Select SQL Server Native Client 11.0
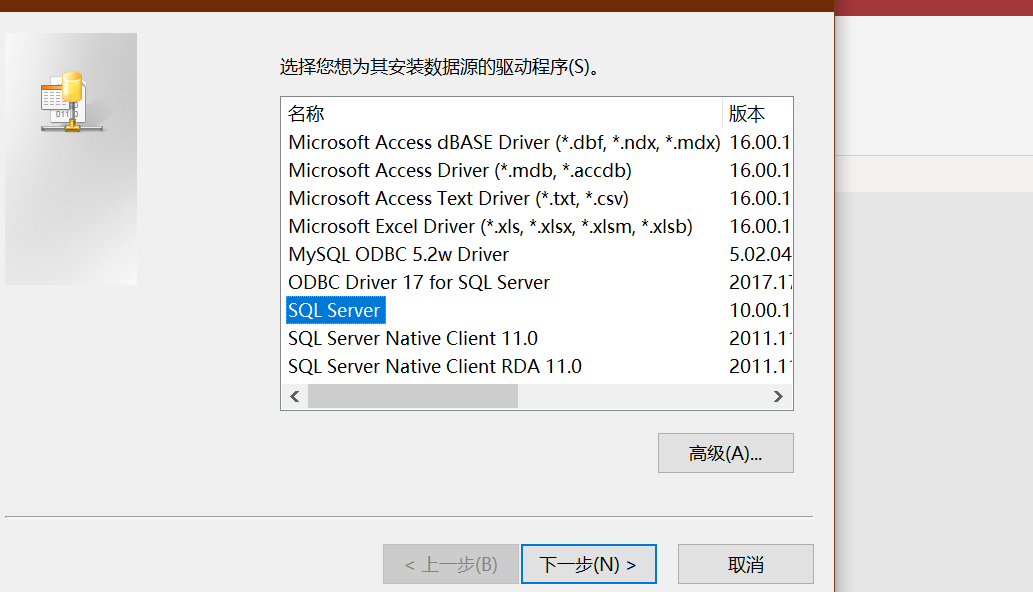 pyautogui.click(x=413, y=338)
